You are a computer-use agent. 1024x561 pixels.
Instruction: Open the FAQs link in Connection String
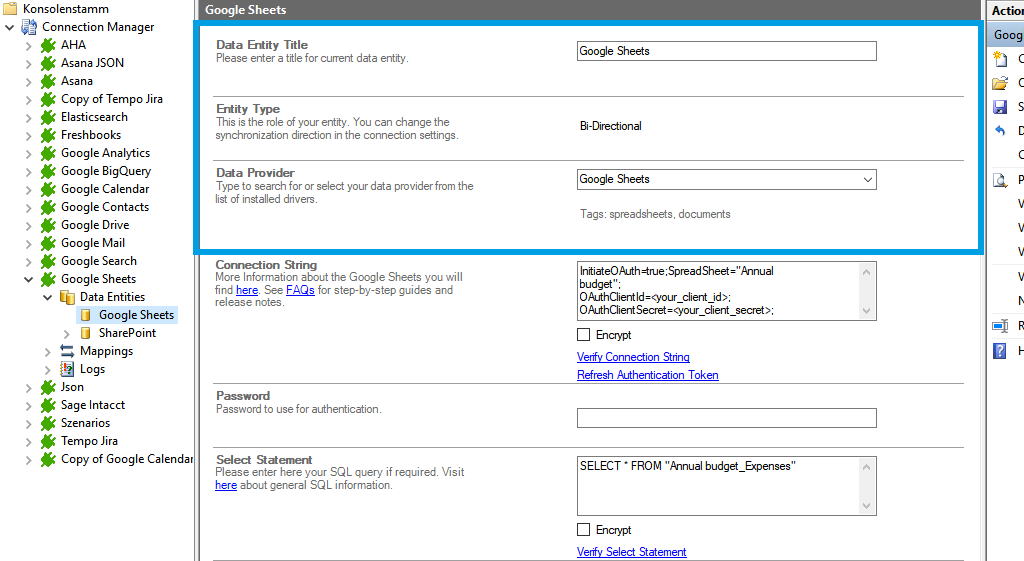[300, 290]
